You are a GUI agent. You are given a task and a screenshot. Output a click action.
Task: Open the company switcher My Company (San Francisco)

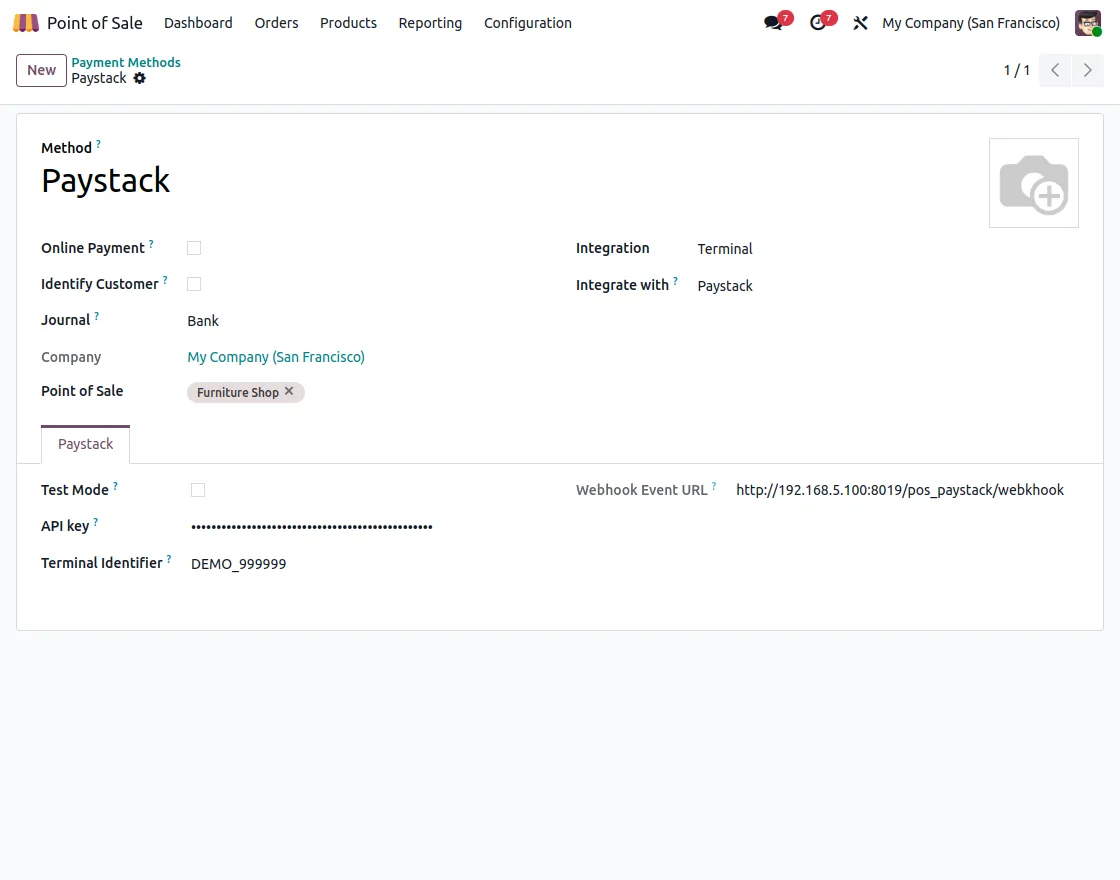tap(971, 23)
